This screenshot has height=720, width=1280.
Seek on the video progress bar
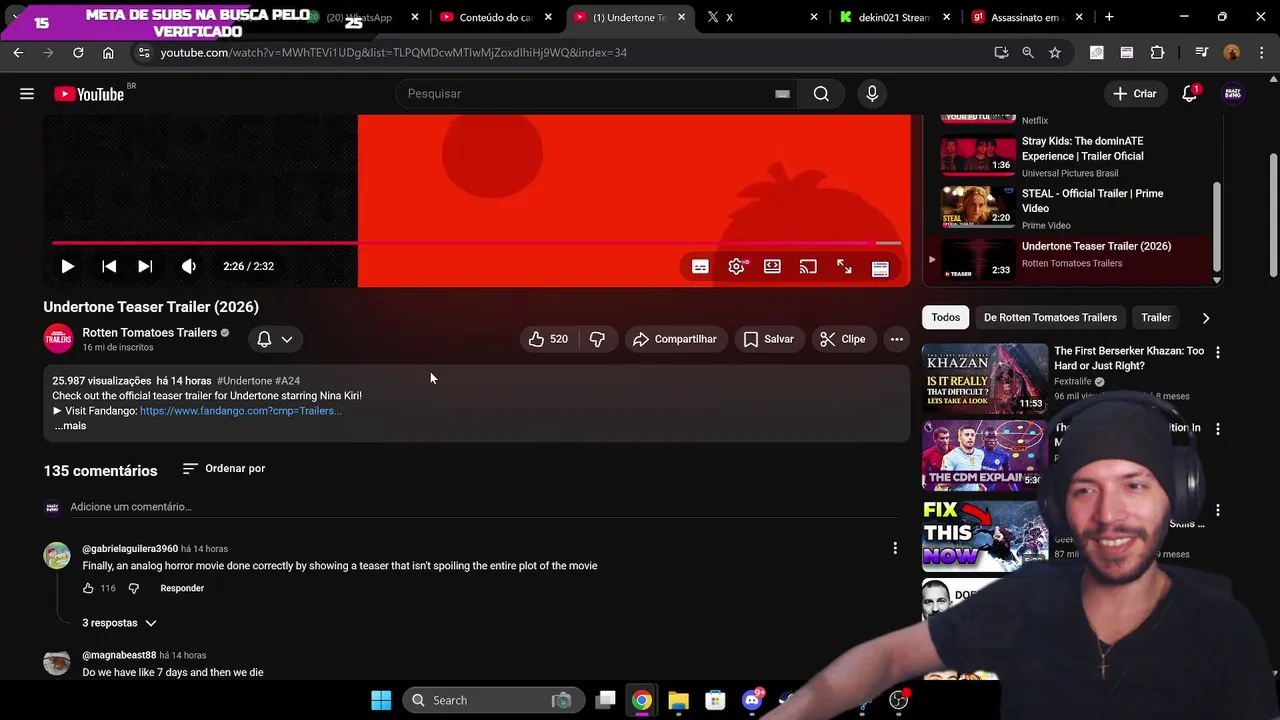tap(476, 243)
